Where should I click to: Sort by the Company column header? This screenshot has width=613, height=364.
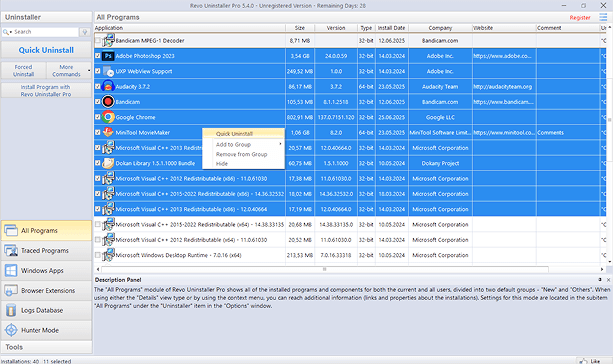point(440,28)
